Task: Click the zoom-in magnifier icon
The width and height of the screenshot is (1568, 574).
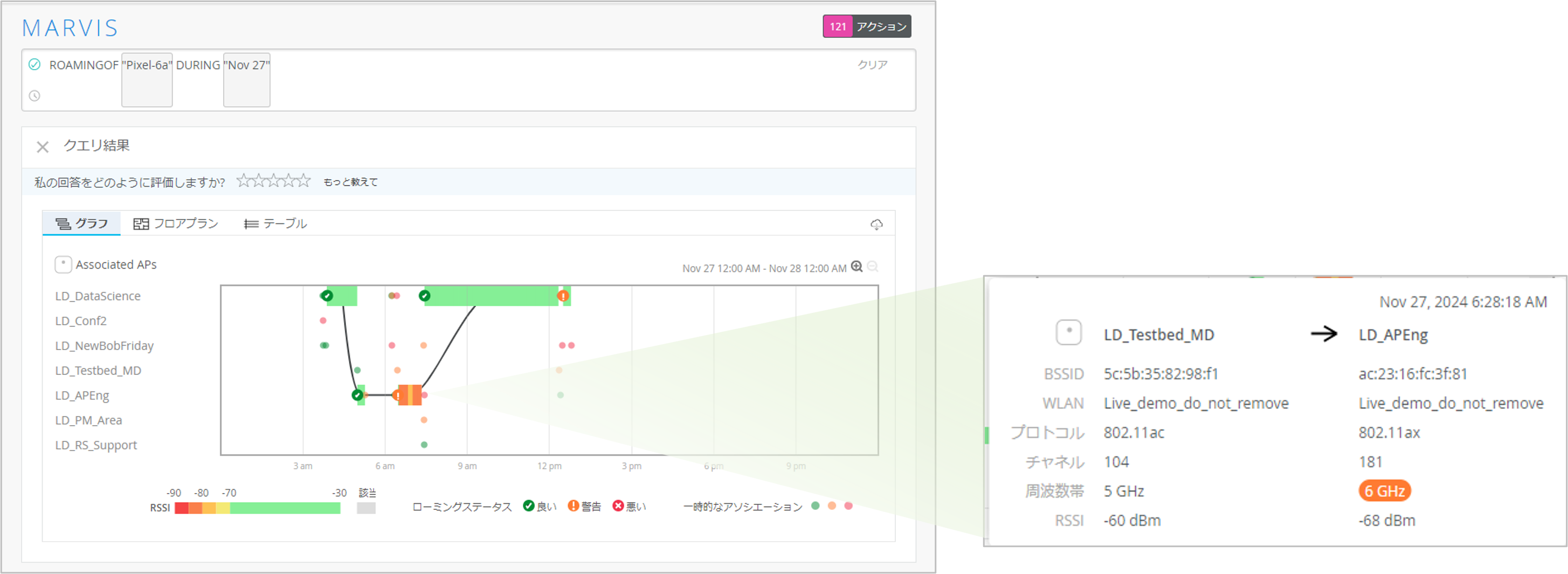Action: [x=856, y=267]
